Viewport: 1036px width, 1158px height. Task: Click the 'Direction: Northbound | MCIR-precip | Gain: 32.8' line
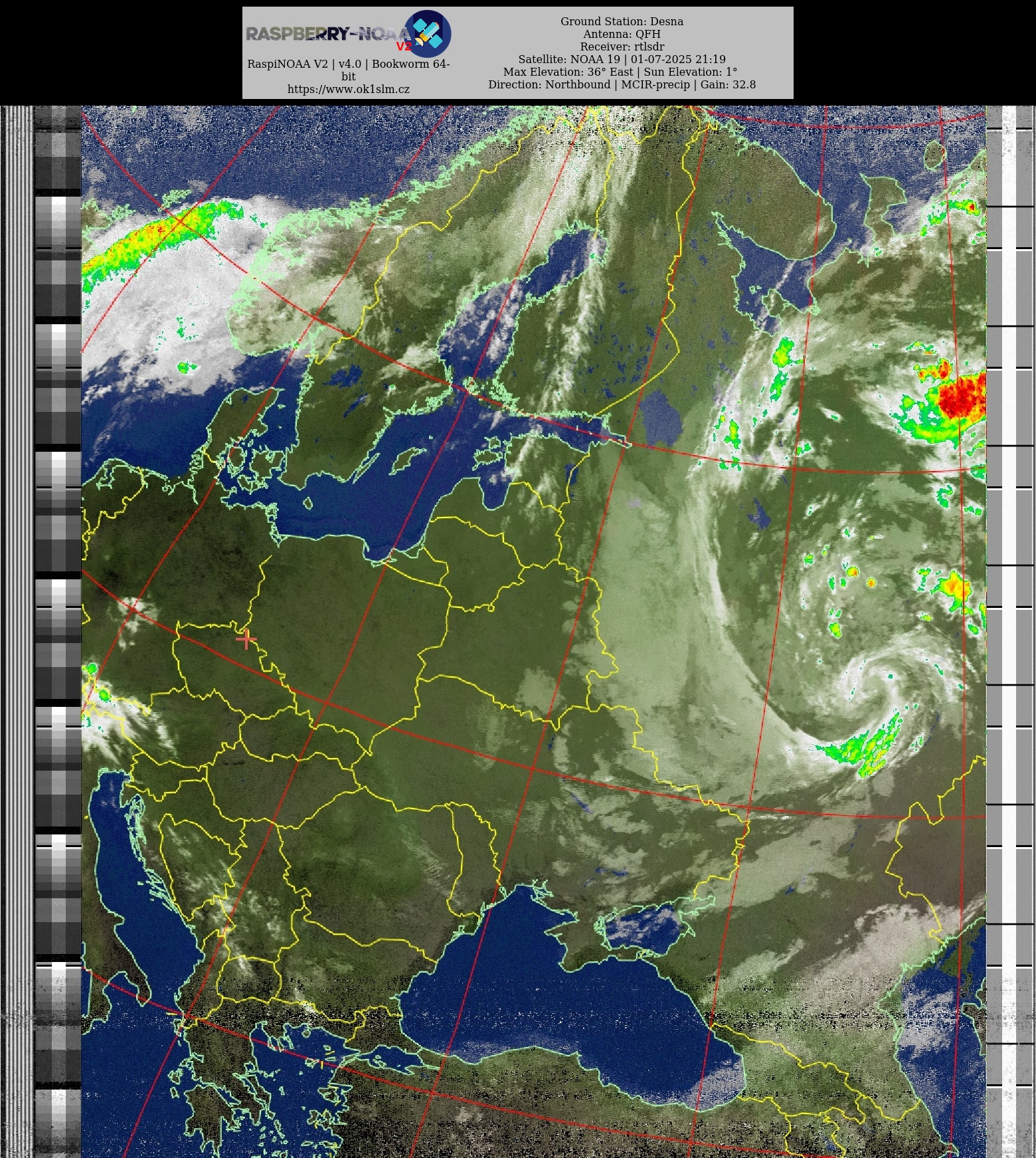[x=622, y=84]
